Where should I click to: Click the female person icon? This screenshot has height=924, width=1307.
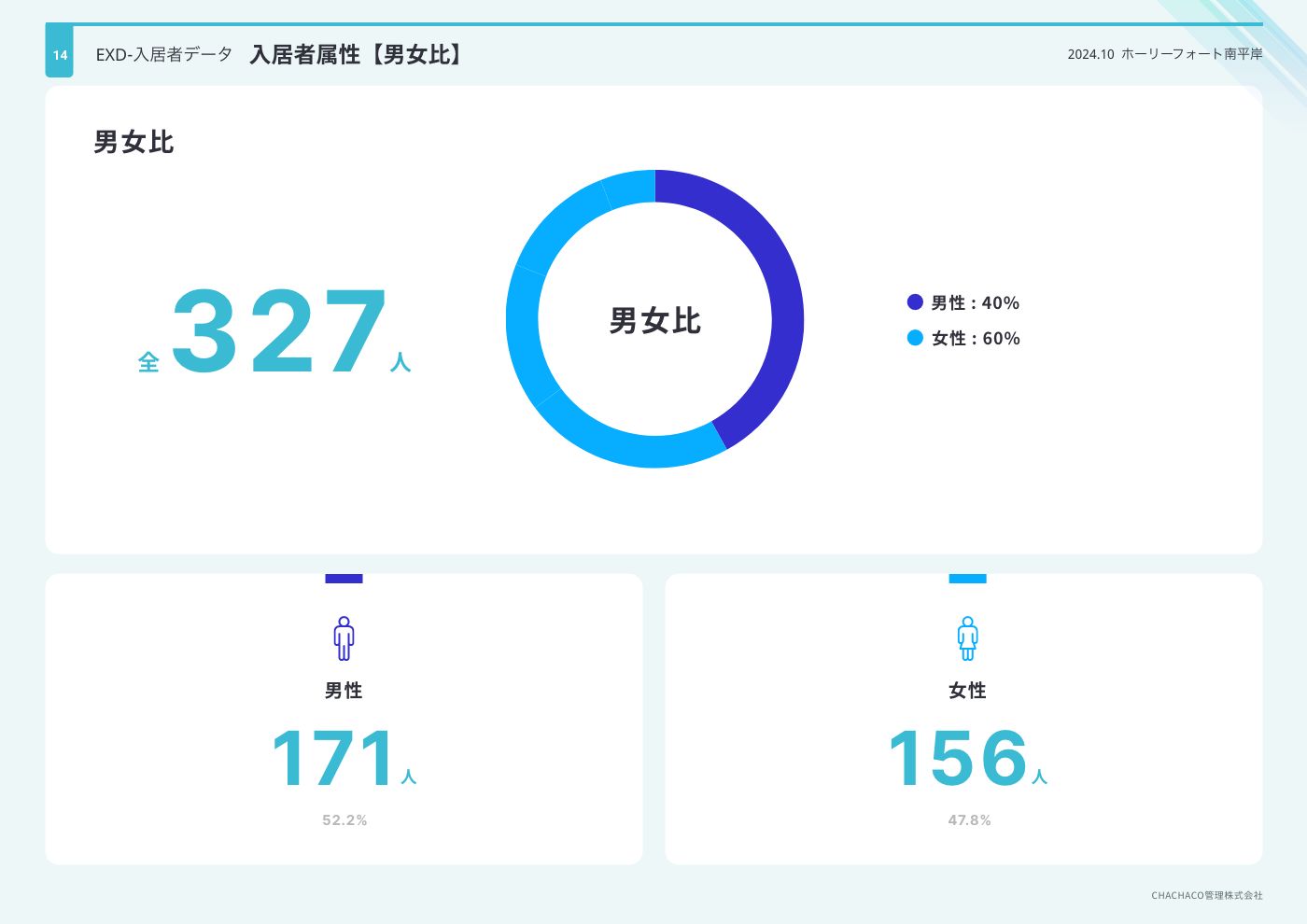[967, 638]
